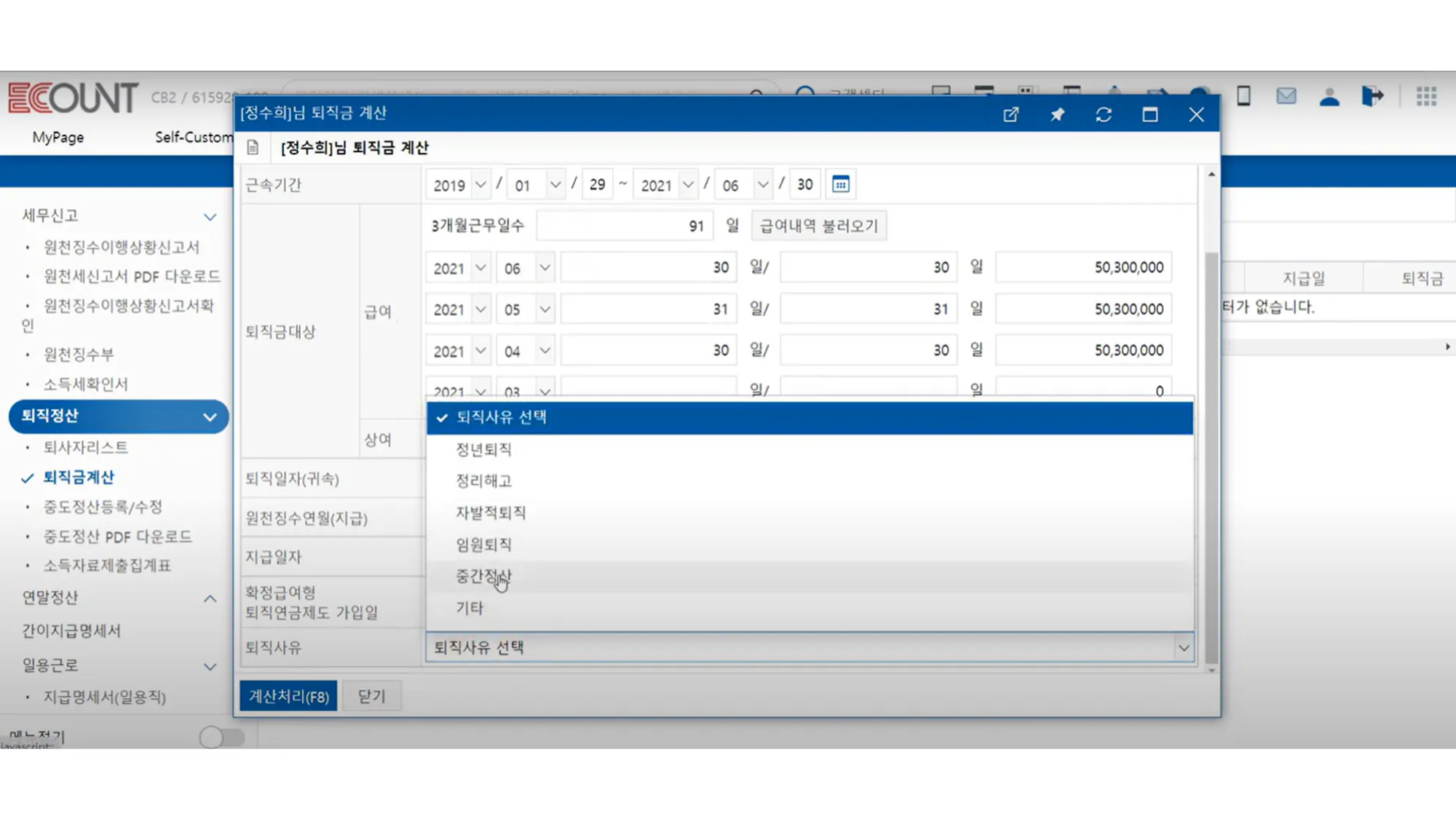Click the document icon beside dialog title
Viewport: 1456px width, 819px height.
pyautogui.click(x=253, y=148)
